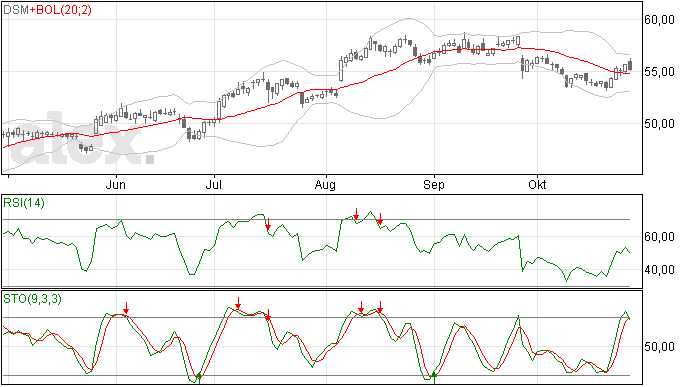Screen dimensions: 690x387
Task: Click the 60,00 value on RSI axis
Action: [659, 237]
